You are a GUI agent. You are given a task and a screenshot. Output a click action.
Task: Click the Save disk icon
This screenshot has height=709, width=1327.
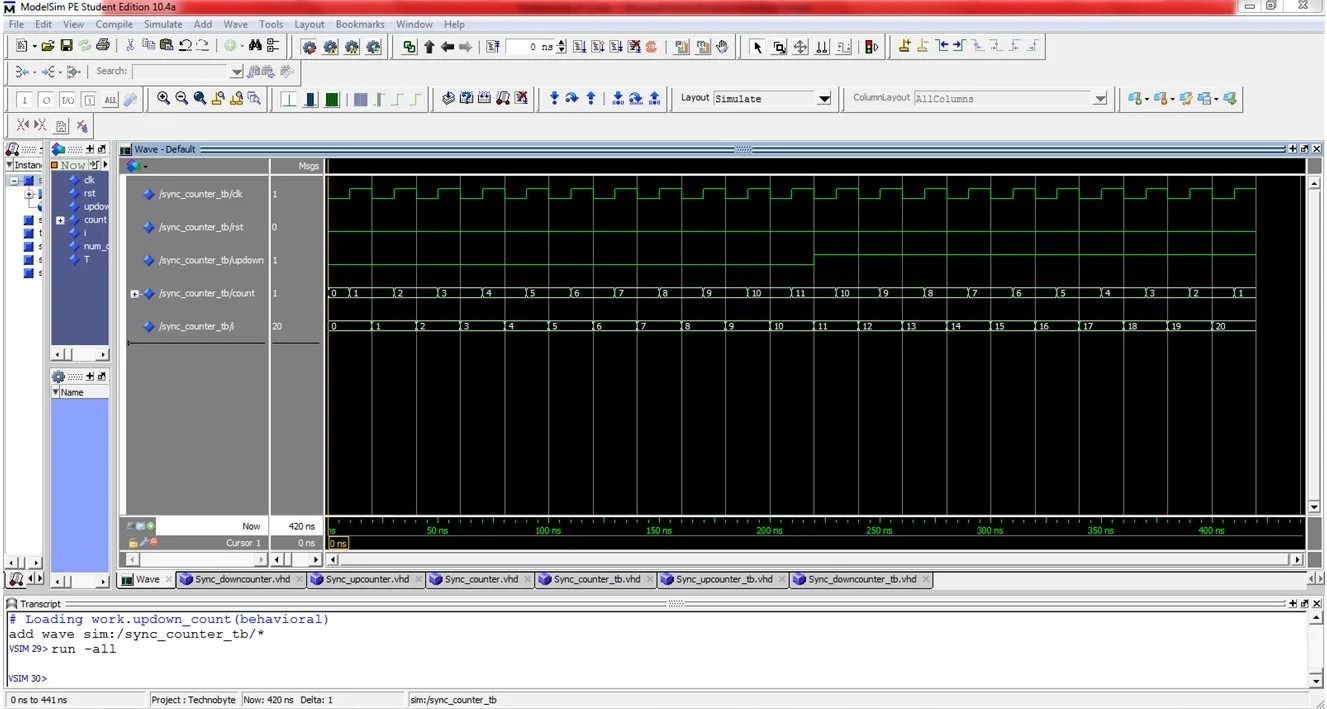pos(66,47)
